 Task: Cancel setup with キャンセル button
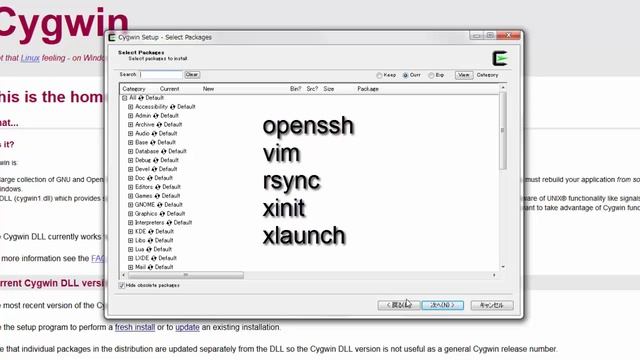492,305
